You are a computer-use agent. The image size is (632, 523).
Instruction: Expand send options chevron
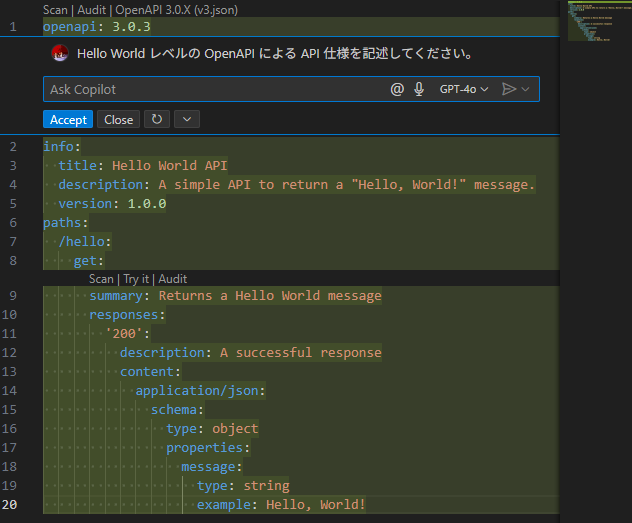525,89
